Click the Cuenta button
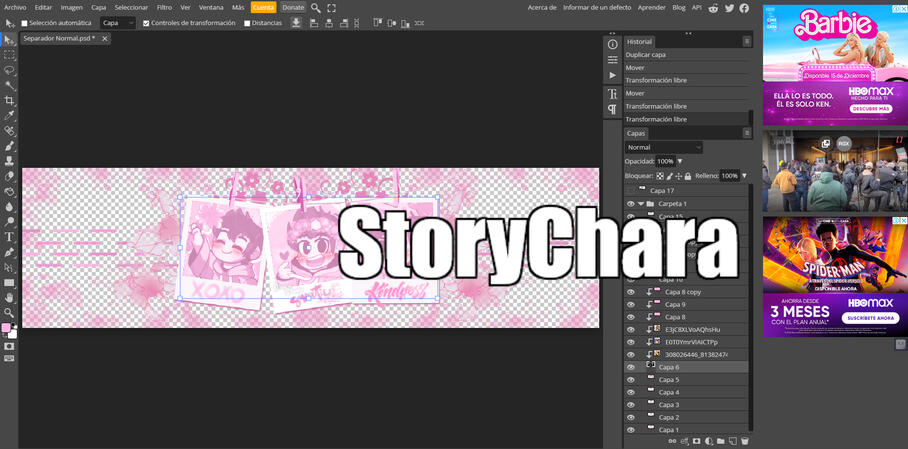The image size is (908, 449). point(263,7)
